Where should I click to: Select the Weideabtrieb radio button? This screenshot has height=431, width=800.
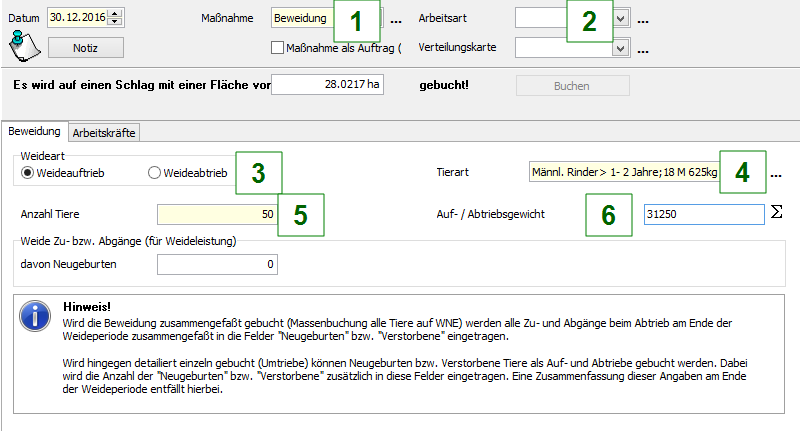pyautogui.click(x=154, y=173)
